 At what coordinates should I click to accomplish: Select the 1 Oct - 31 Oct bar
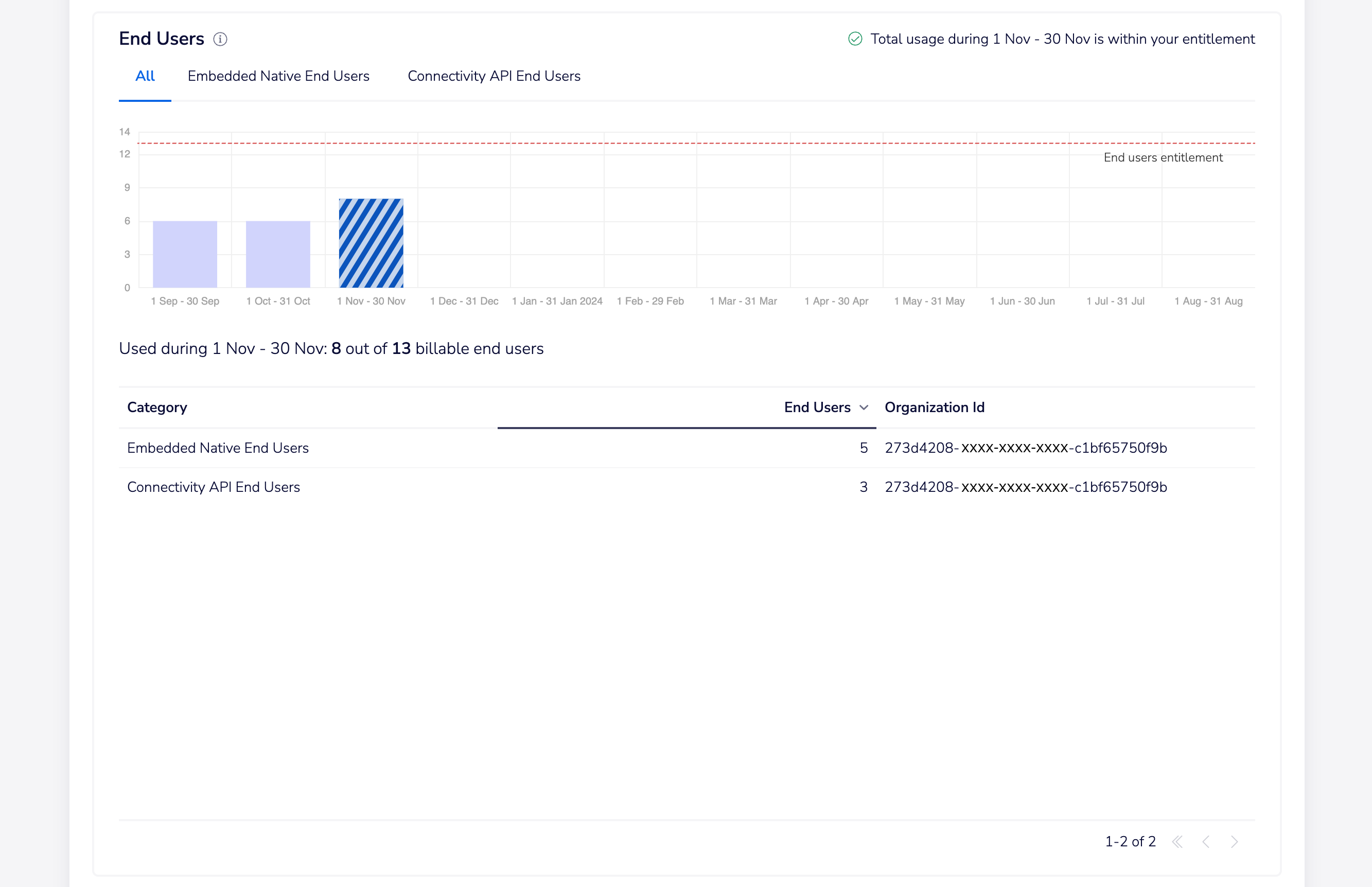[277, 254]
